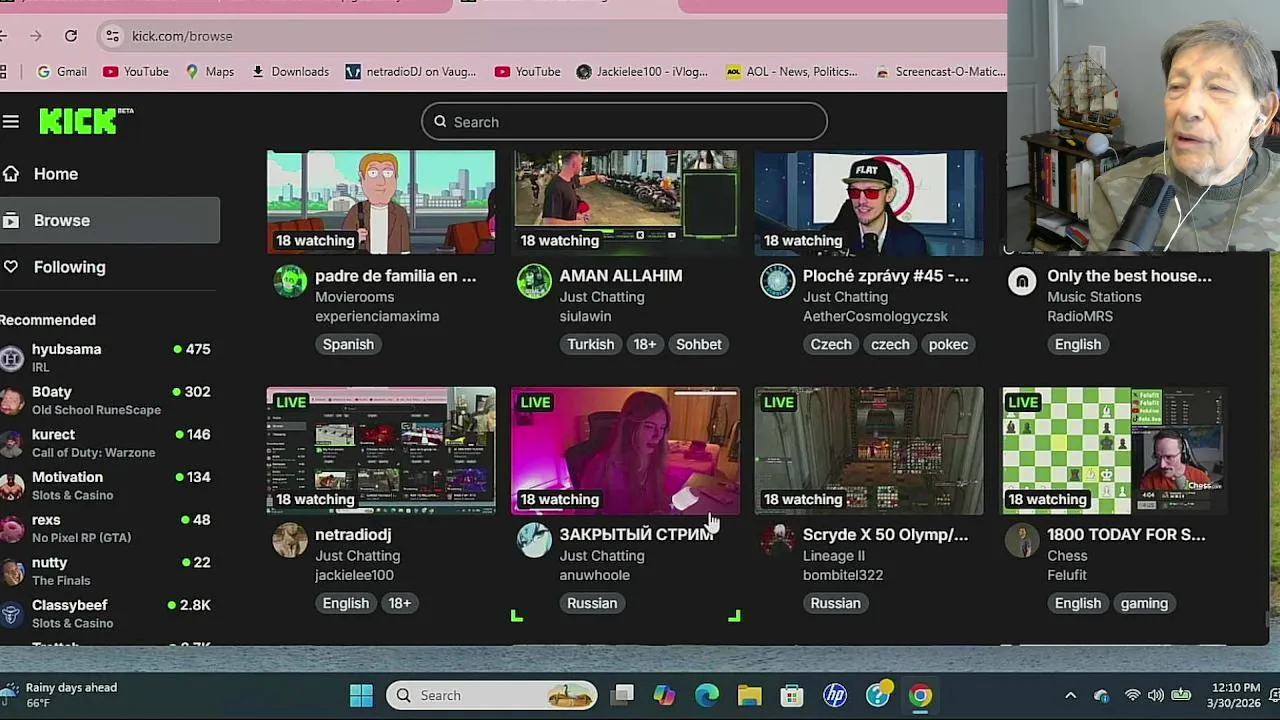The image size is (1280, 720).
Task: Click the Kick search field
Action: coord(624,122)
